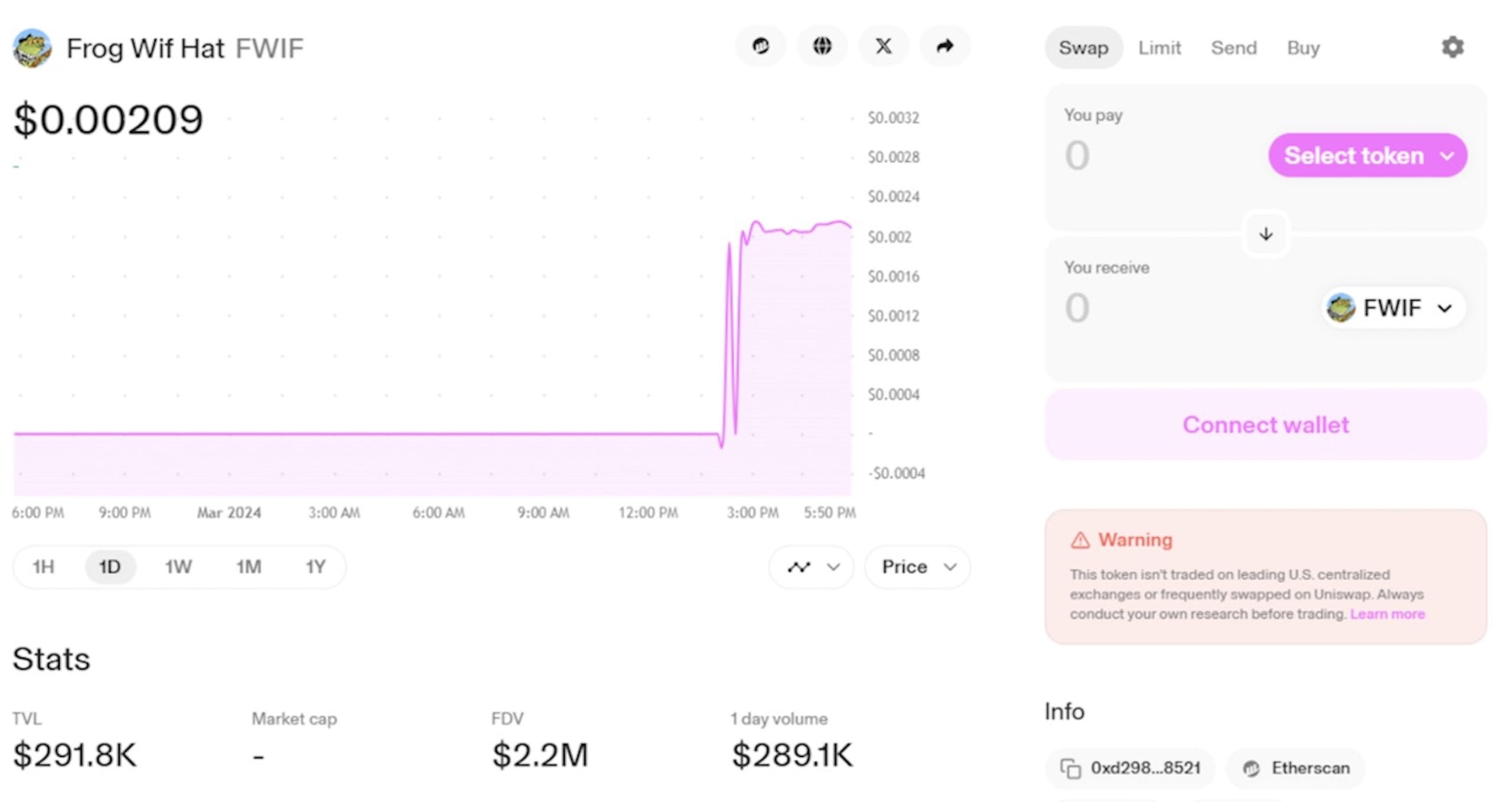Swap direction using the down arrow button
Screen dimensions: 1512x806
[1265, 234]
